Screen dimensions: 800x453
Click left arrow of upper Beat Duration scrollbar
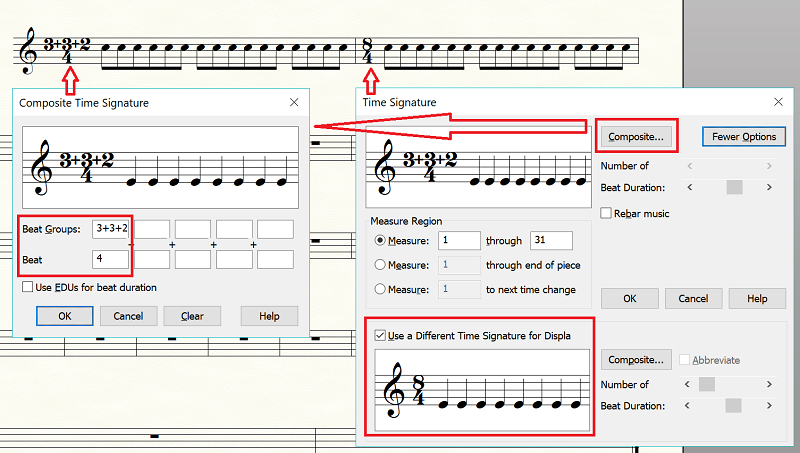click(x=690, y=187)
